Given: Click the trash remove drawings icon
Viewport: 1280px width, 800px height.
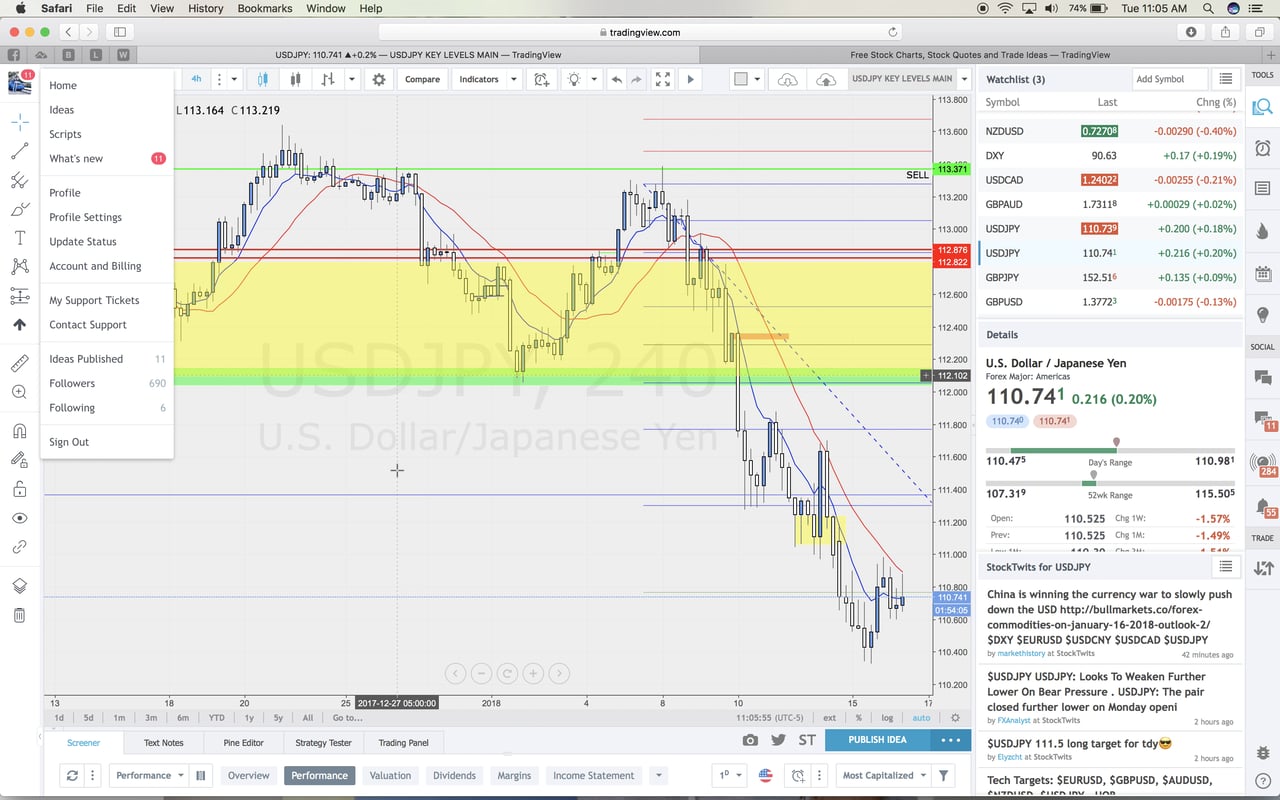Looking at the screenshot, I should click(19, 615).
